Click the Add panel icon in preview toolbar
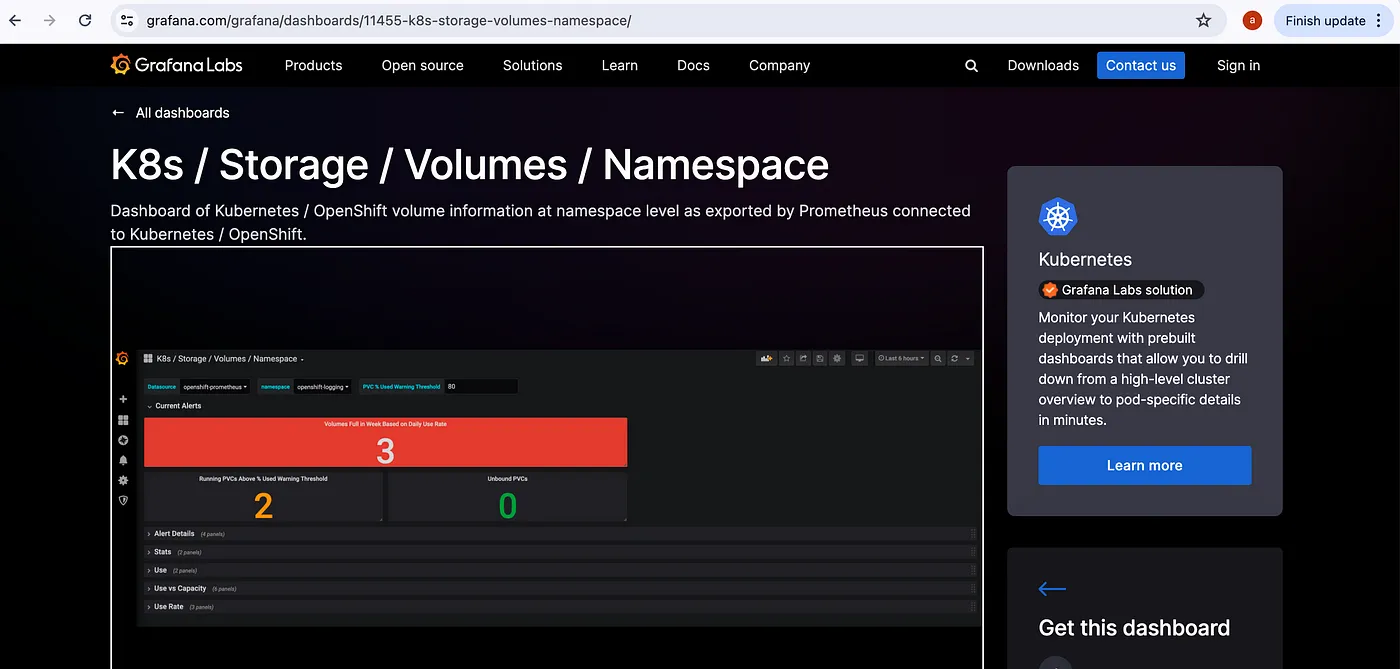This screenshot has width=1400, height=669. [768, 358]
